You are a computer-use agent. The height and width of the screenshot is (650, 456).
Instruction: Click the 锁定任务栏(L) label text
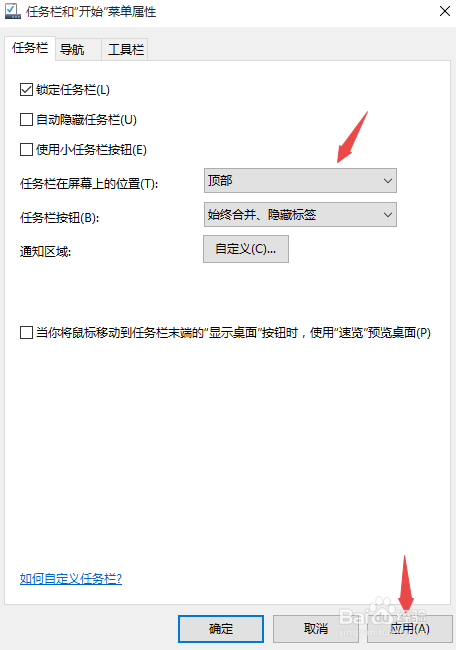tap(73, 90)
